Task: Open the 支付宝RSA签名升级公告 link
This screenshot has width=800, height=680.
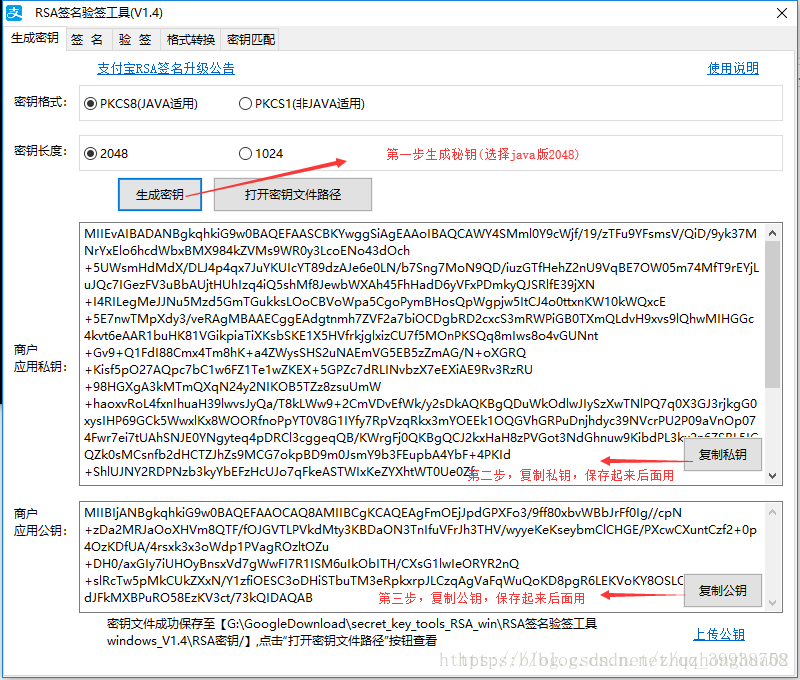Action: point(166,68)
